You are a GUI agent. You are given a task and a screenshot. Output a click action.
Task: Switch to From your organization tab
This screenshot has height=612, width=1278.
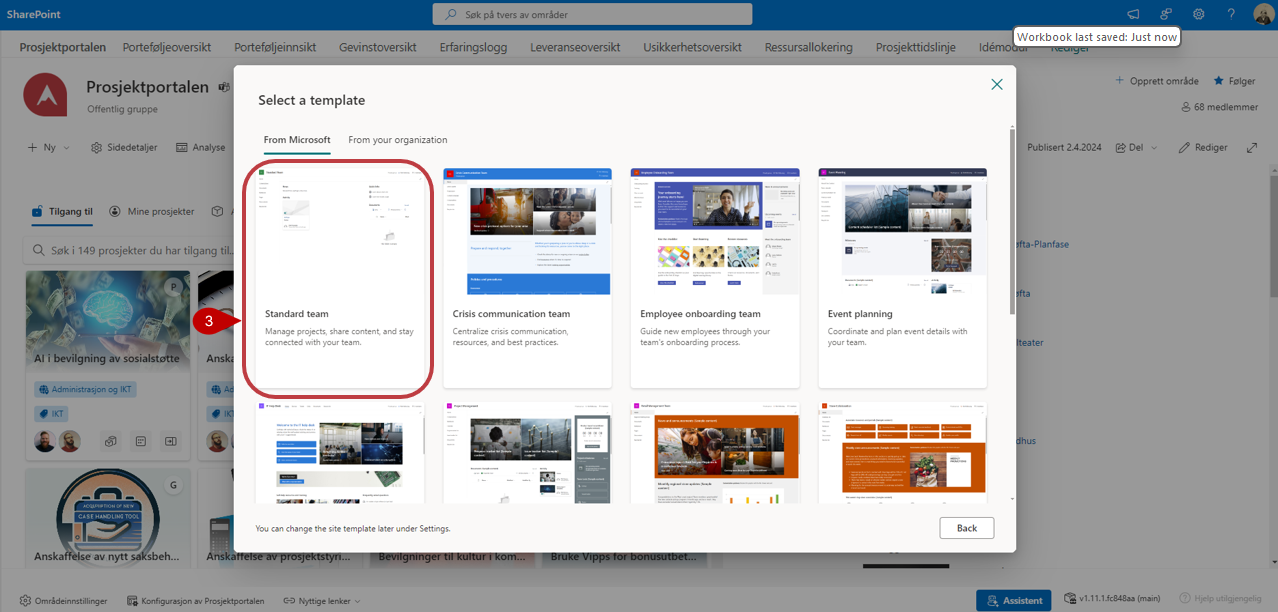coord(397,140)
